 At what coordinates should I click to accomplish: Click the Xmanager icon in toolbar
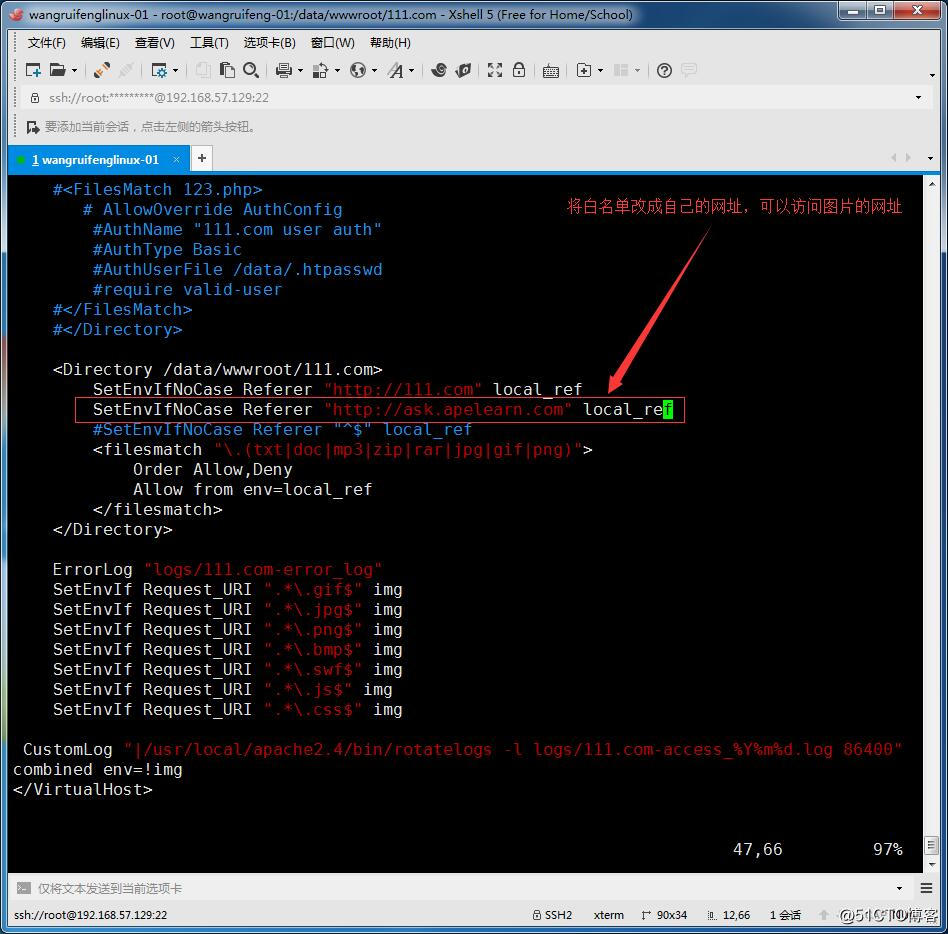463,70
